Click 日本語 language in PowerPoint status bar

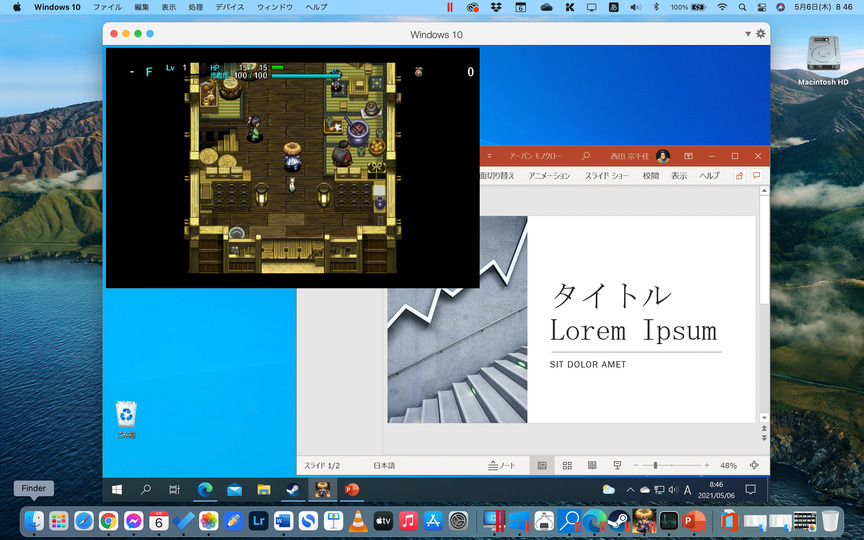(x=384, y=466)
